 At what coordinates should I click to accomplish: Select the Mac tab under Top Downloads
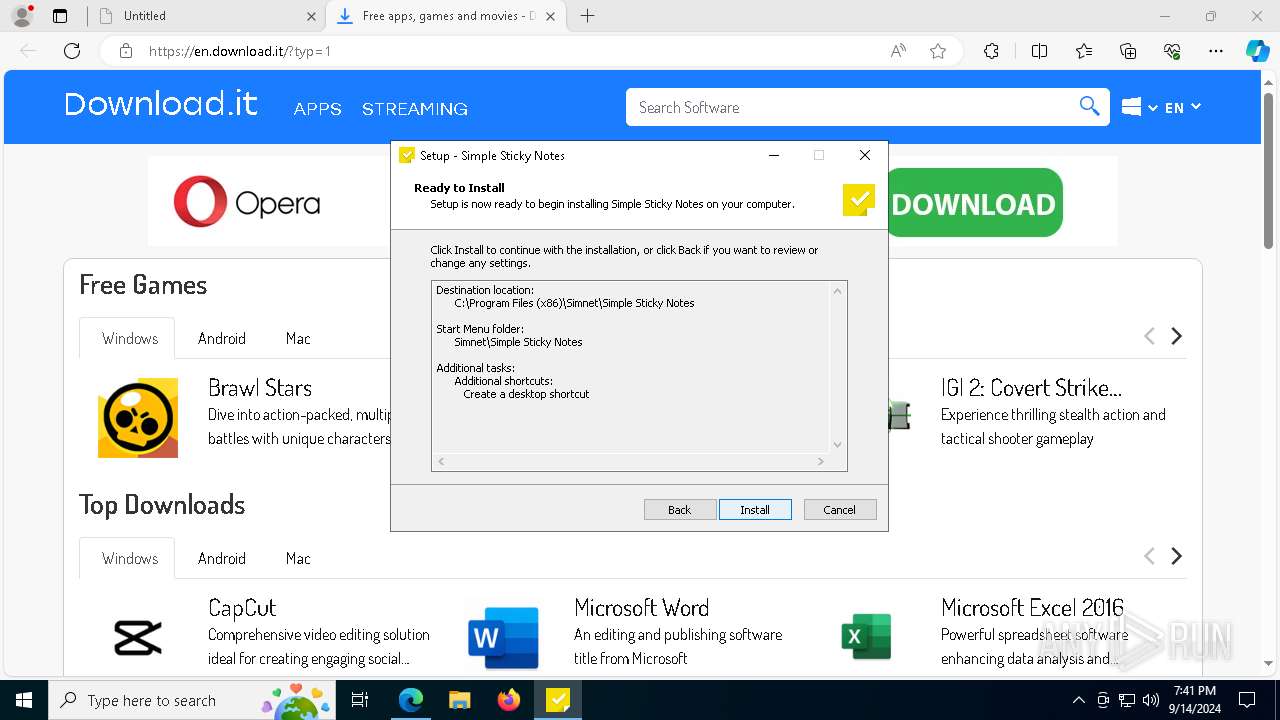(x=298, y=558)
